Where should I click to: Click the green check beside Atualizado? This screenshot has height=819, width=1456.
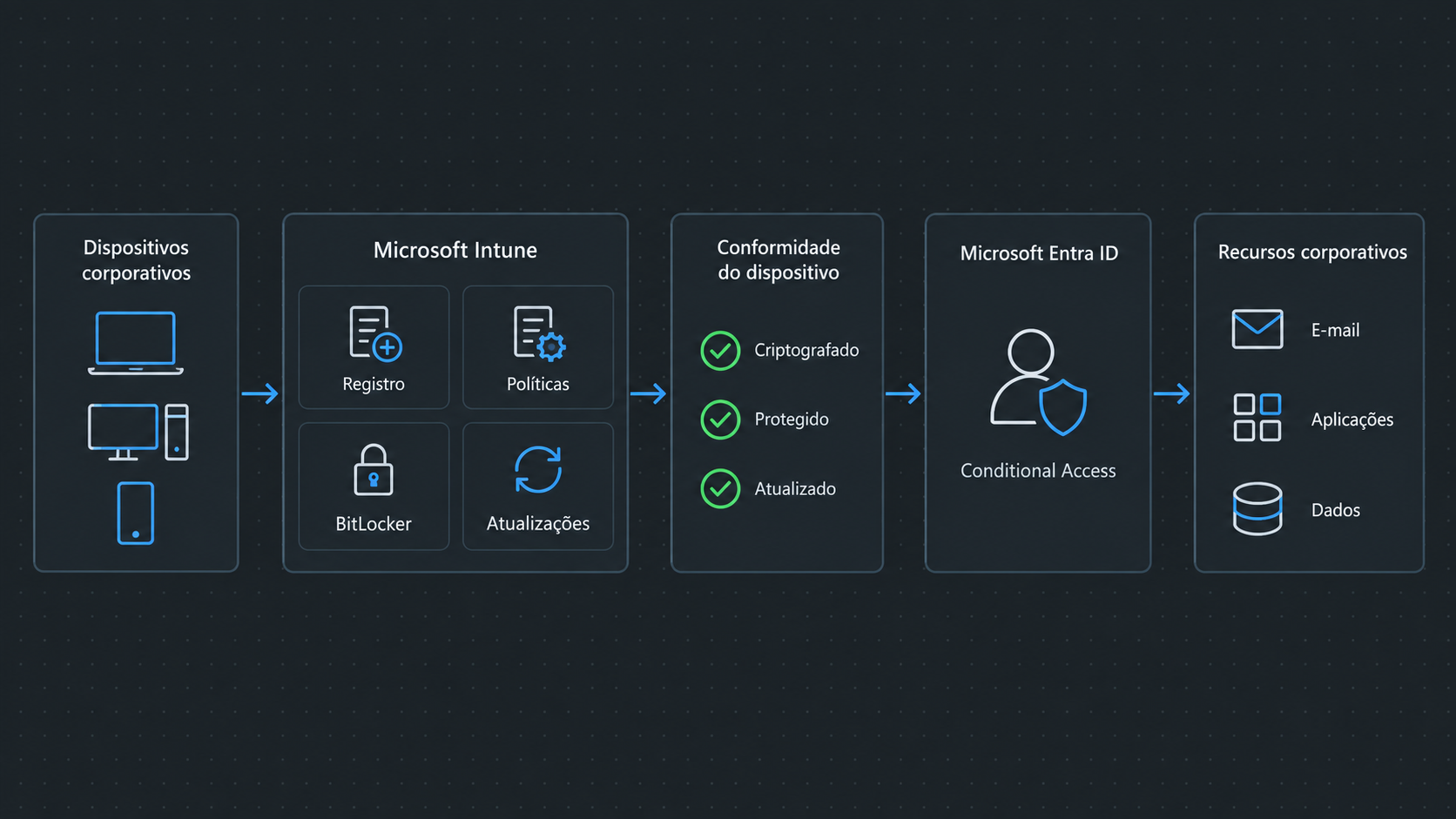[x=720, y=489]
